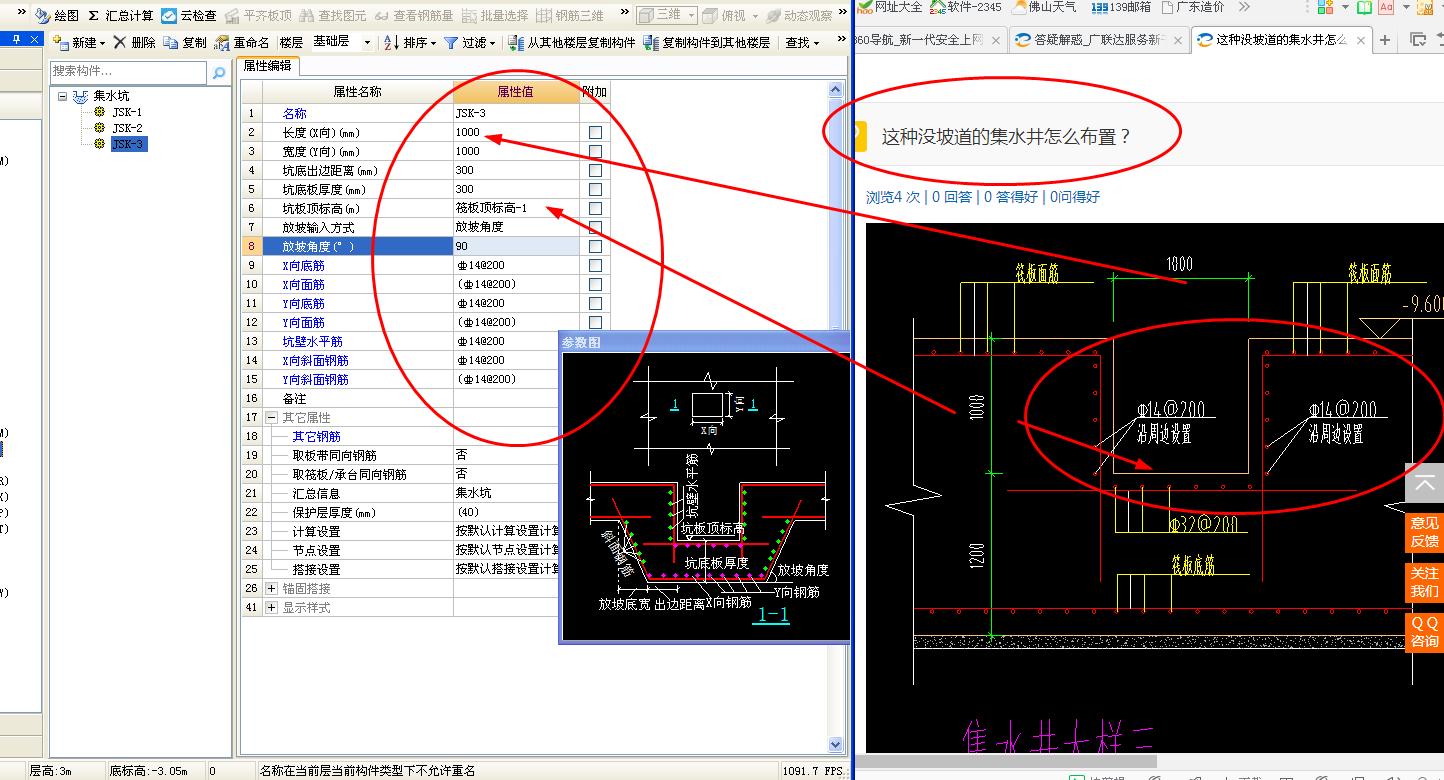Toggle 附加 checkbox for 坑板顶标高

coord(595,208)
